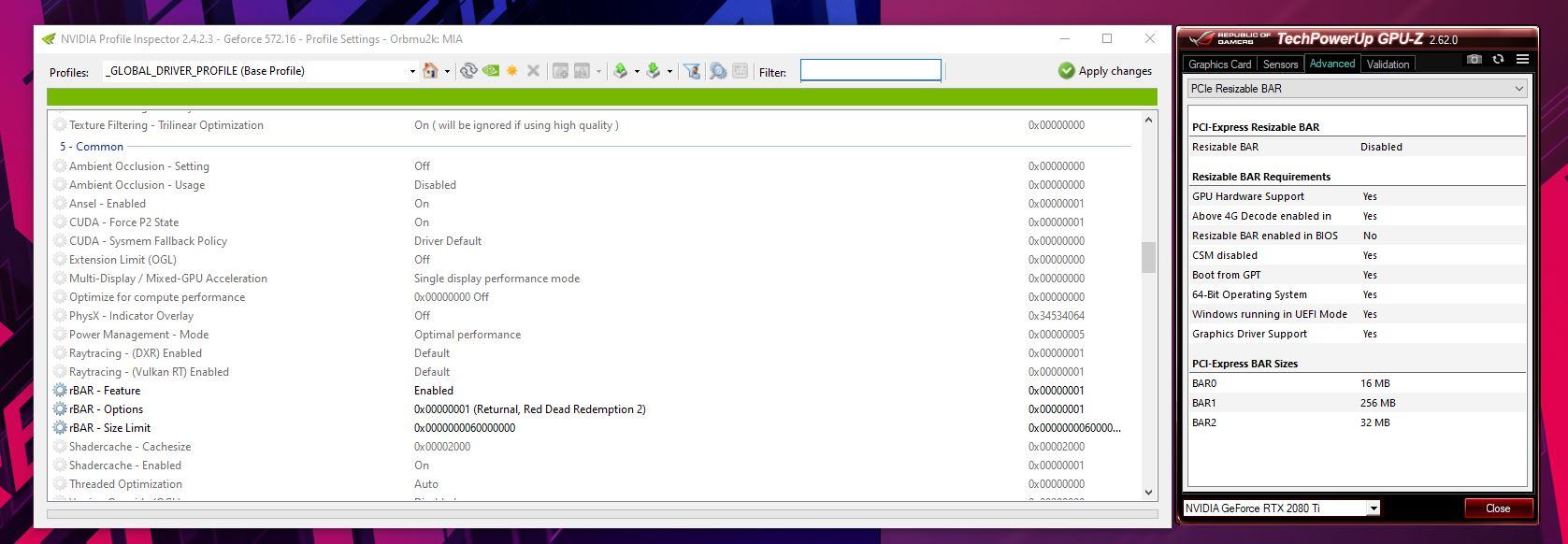The height and width of the screenshot is (544, 1568).
Task: Click the GPU-Z refresh icon
Action: click(1498, 59)
